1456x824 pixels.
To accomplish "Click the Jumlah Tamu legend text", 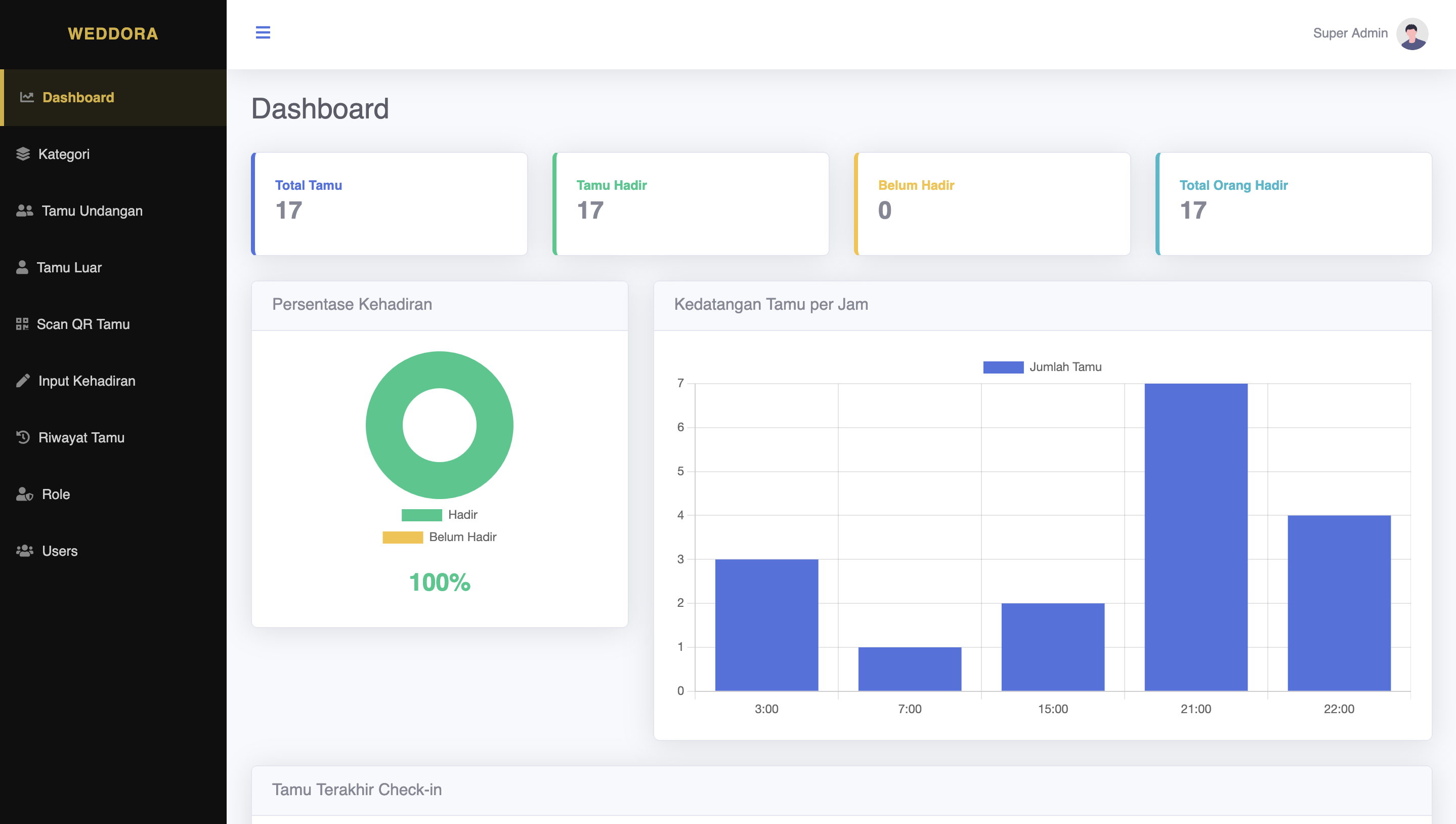I will (1065, 367).
